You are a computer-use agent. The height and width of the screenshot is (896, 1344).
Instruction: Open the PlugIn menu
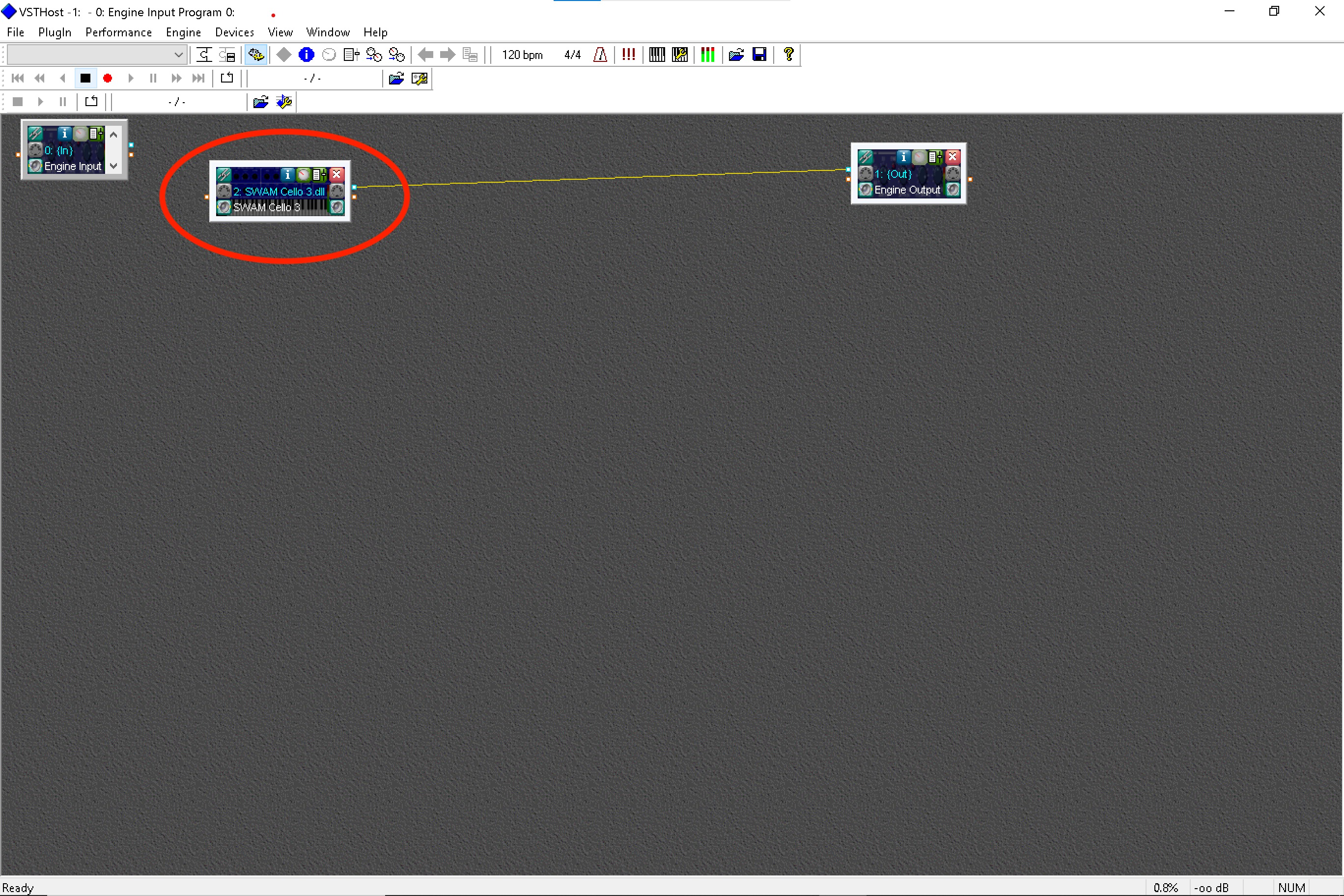[55, 32]
